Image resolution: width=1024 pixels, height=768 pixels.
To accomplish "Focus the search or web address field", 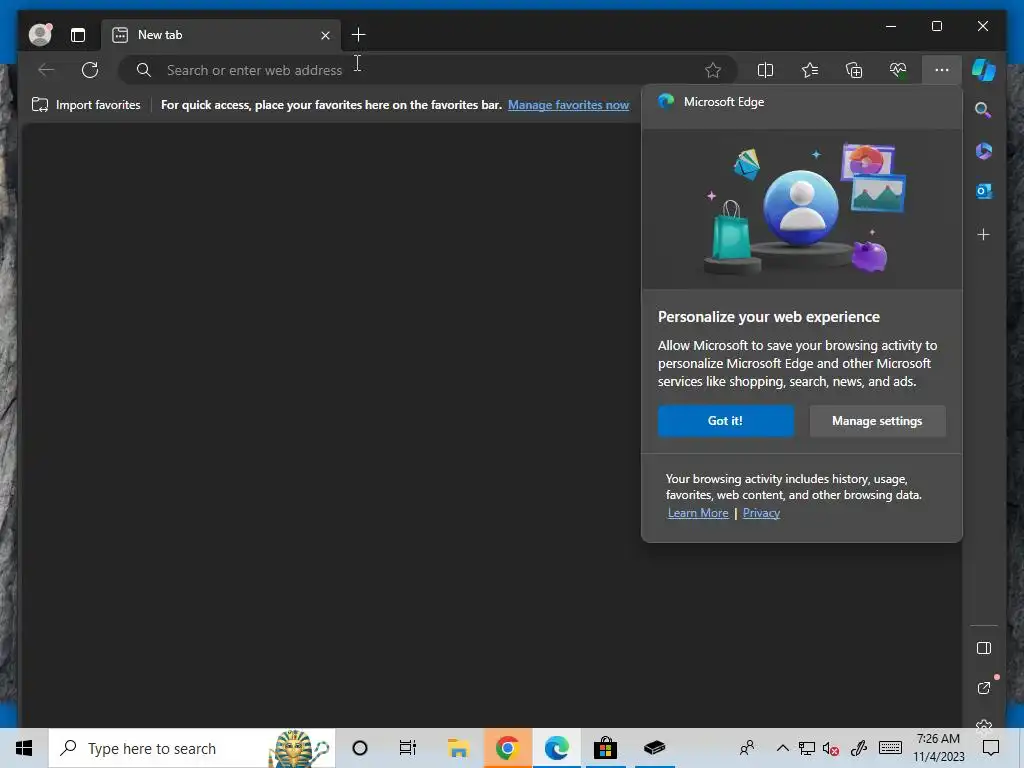I will 427,70.
